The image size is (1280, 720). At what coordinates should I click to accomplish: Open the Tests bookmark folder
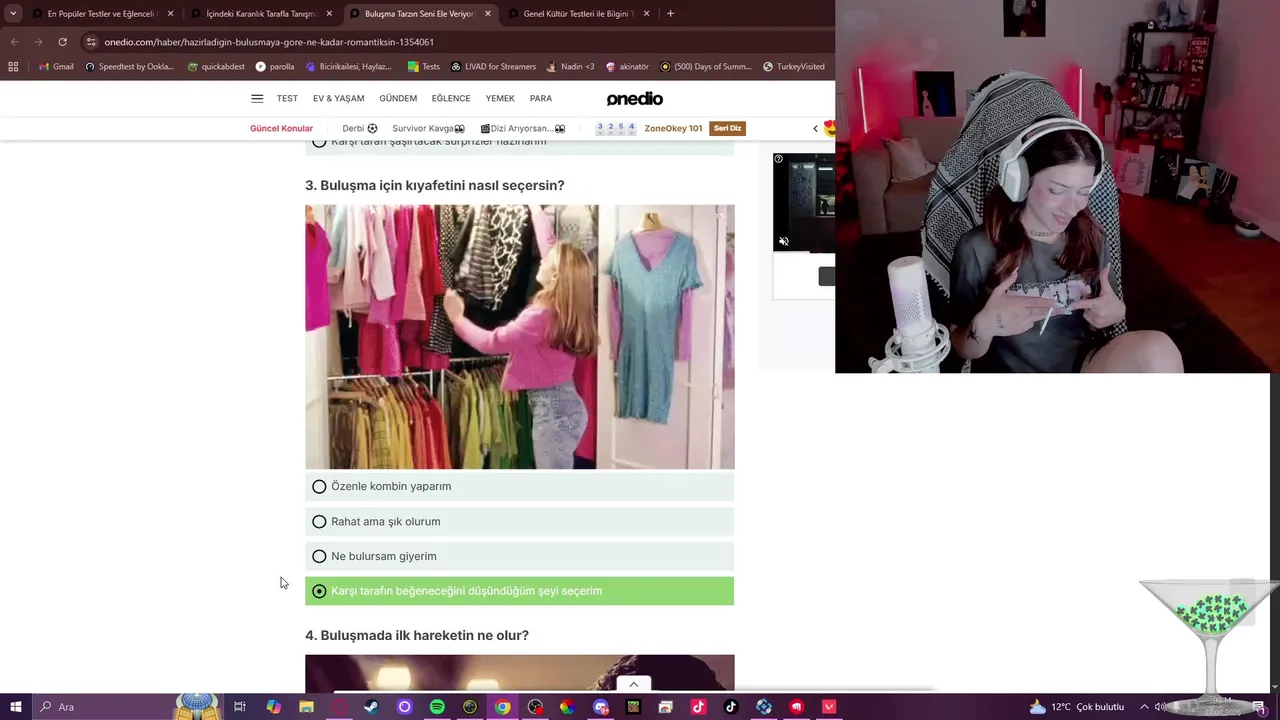pos(424,67)
